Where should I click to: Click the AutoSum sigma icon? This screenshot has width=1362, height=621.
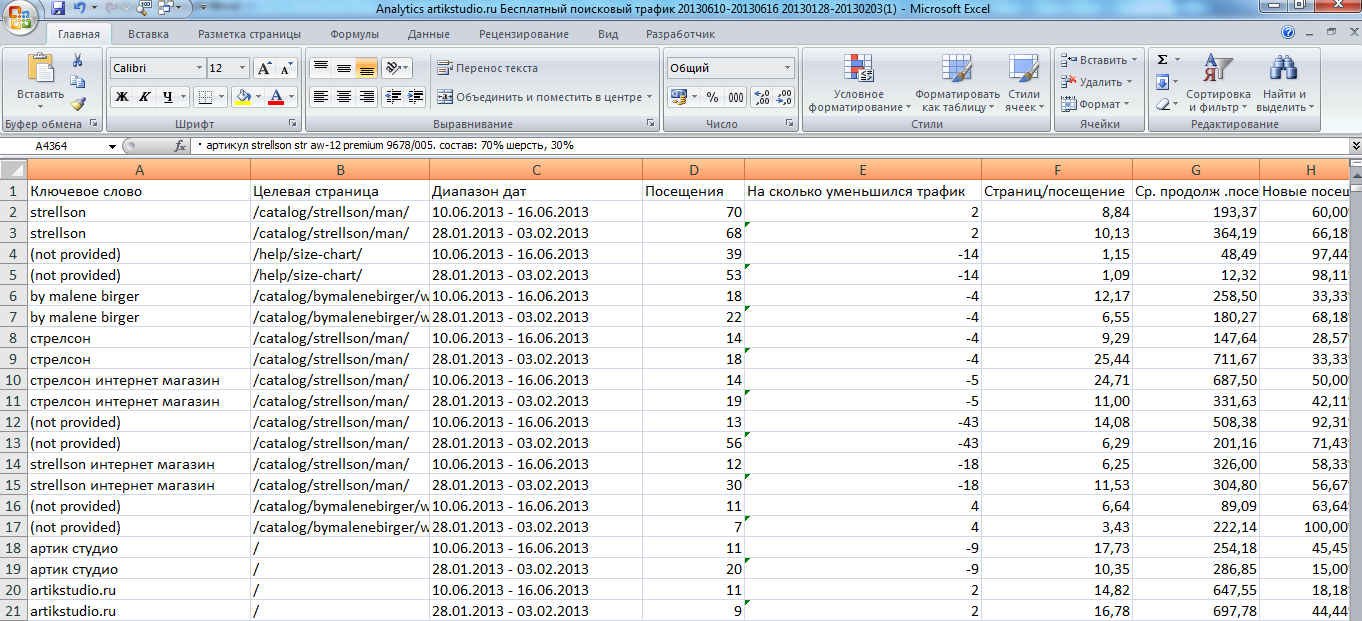[1162, 60]
